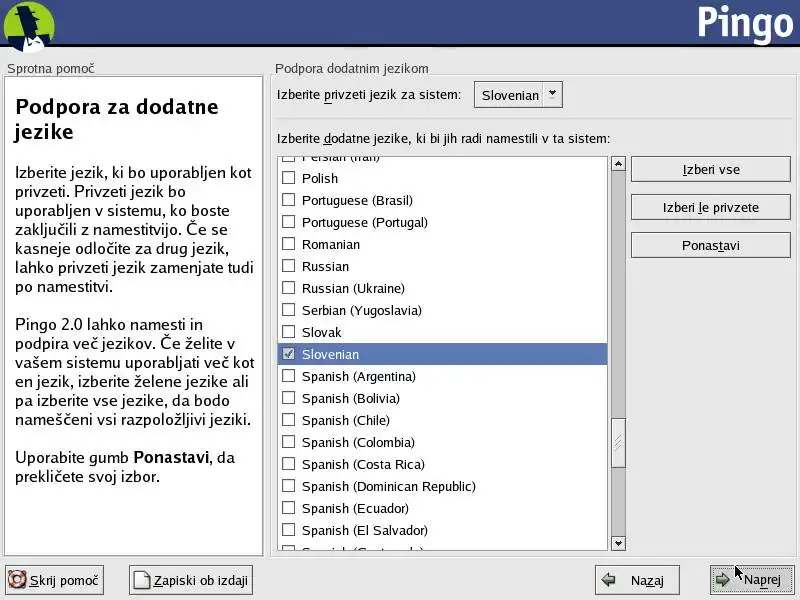Click the language list scroll down arrow
This screenshot has width=800, height=600.
(618, 543)
